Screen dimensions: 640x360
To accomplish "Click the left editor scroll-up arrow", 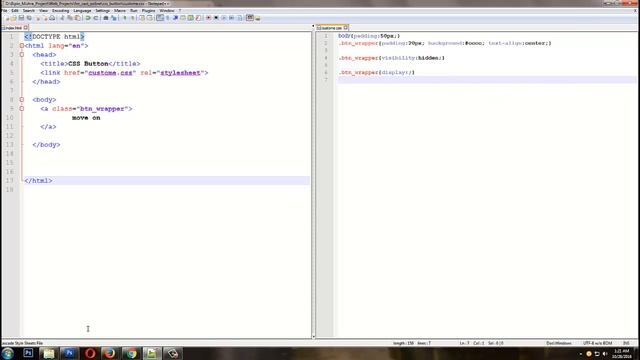I will 313,26.
